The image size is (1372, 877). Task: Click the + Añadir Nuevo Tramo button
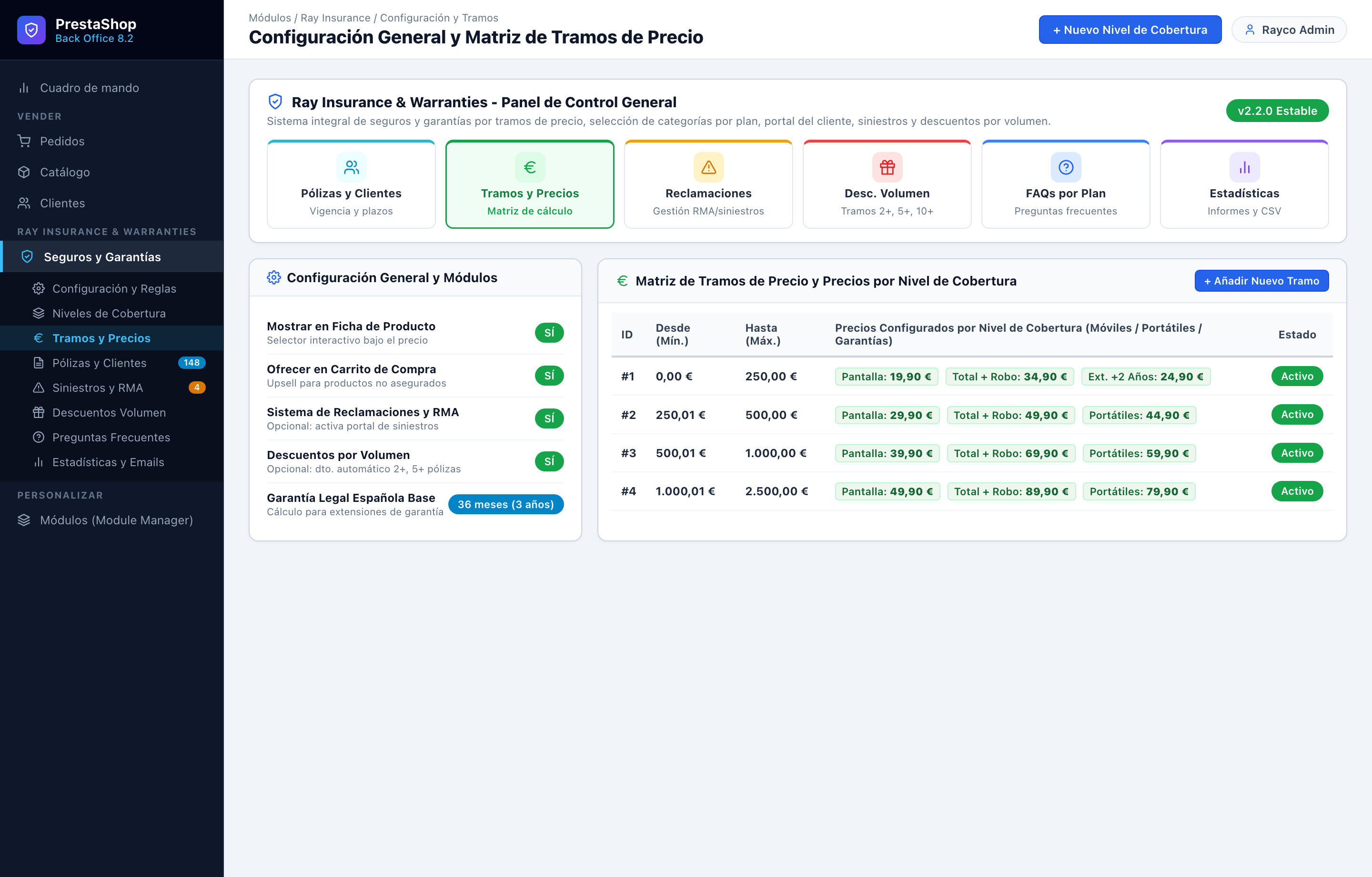click(x=1261, y=281)
